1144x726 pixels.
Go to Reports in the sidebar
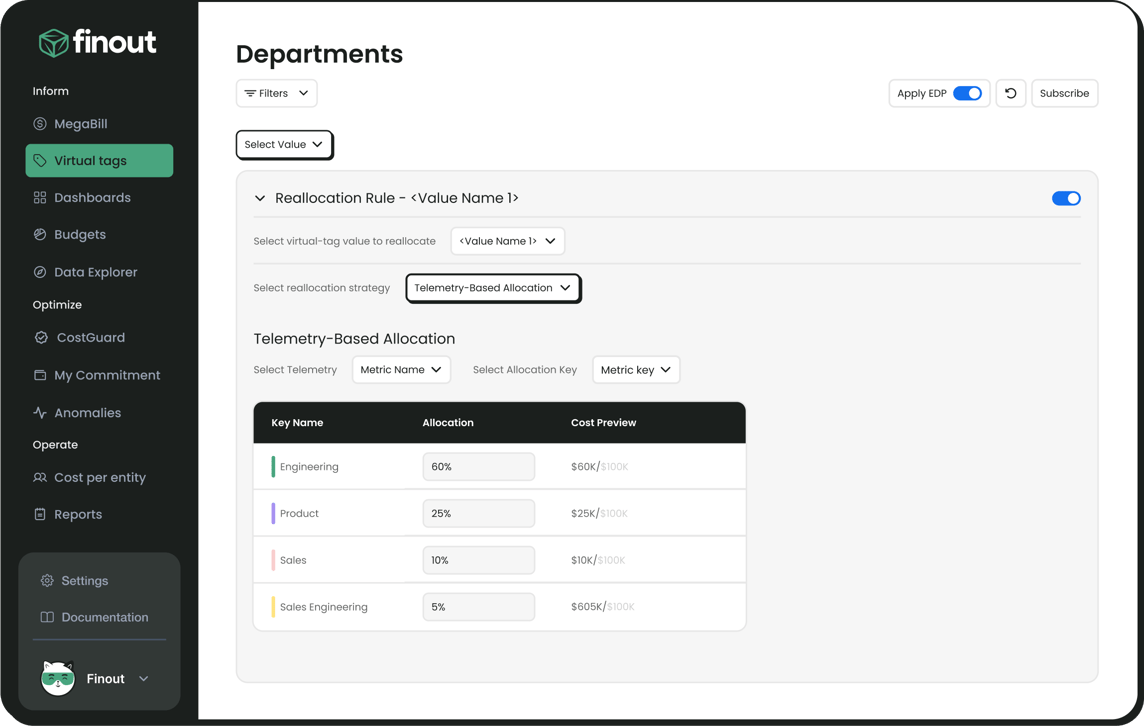point(78,515)
